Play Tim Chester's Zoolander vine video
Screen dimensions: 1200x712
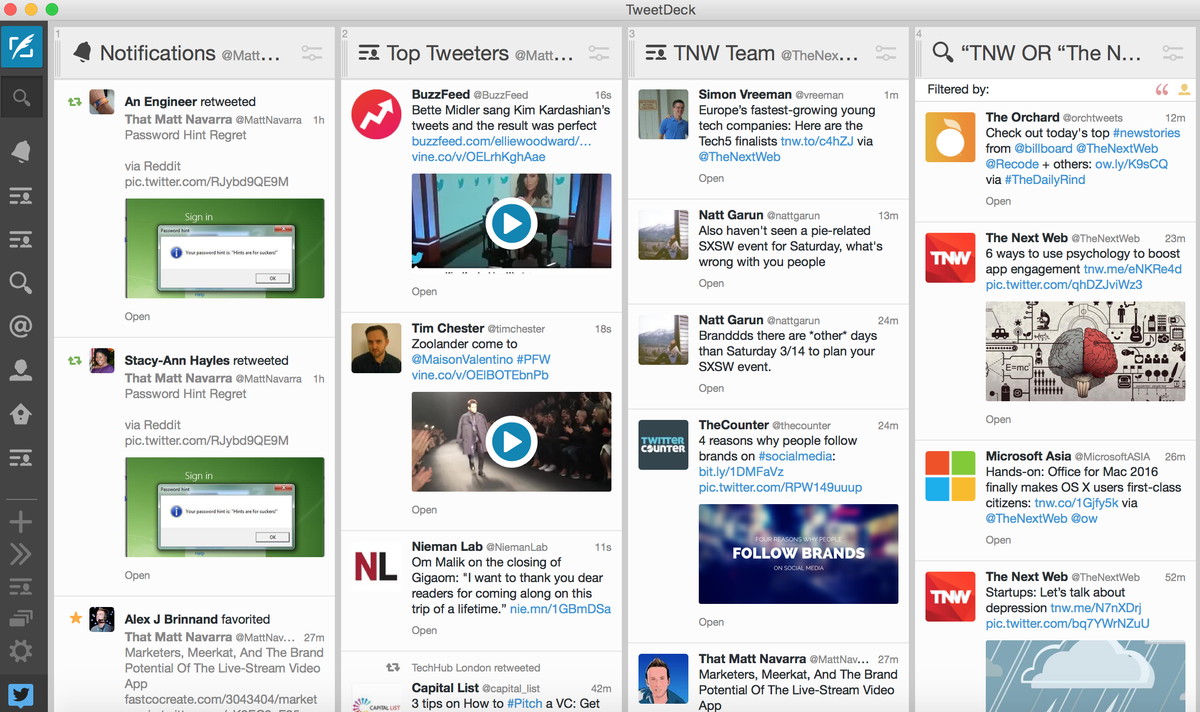tap(511, 440)
